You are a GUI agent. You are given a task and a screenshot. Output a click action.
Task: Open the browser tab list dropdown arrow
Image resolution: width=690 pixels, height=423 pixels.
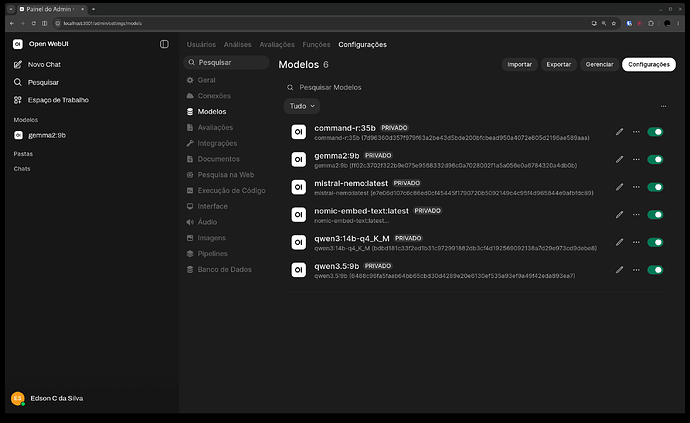coord(11,9)
